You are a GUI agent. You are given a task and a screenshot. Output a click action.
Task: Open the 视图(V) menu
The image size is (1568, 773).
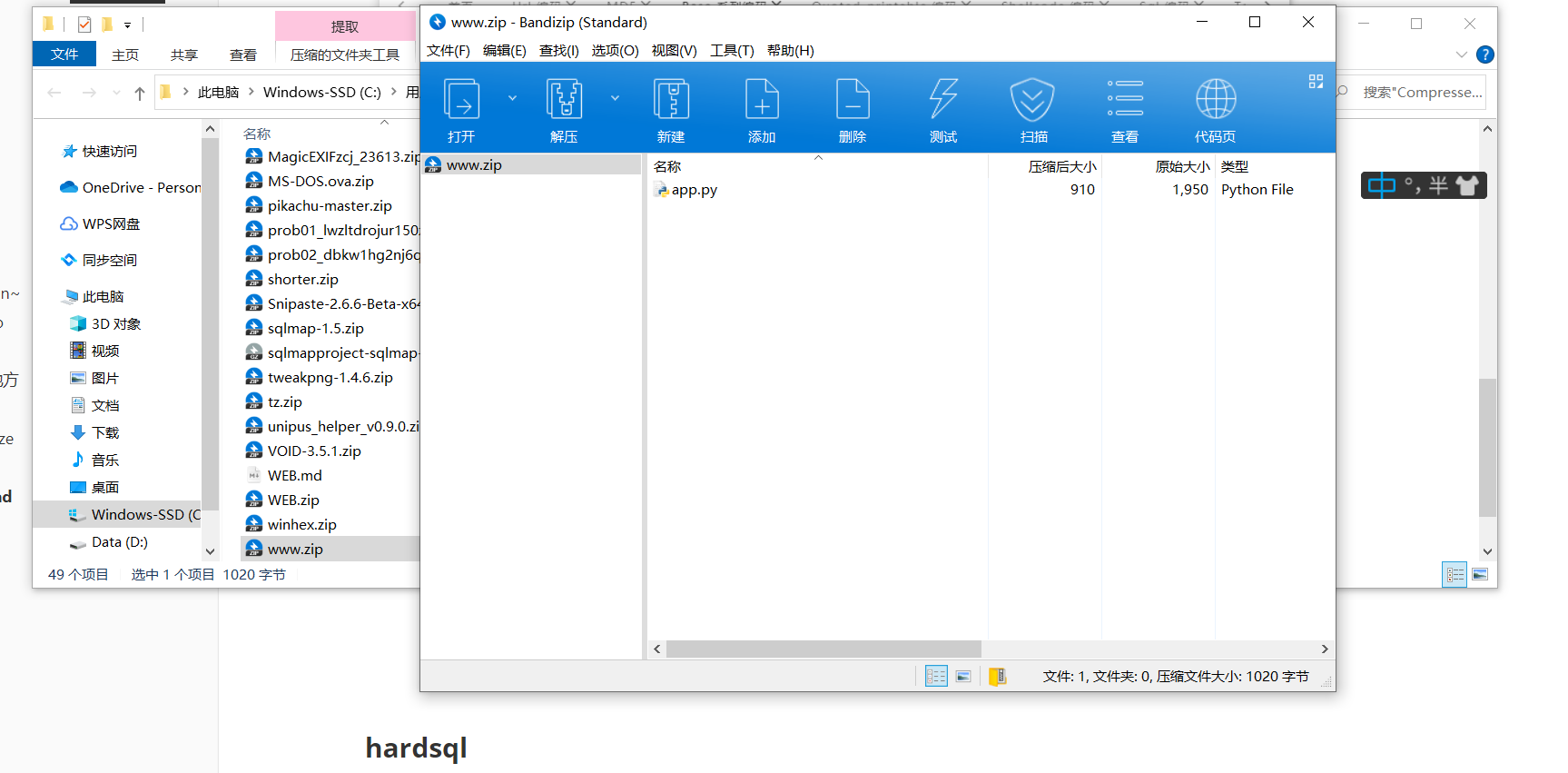(674, 51)
